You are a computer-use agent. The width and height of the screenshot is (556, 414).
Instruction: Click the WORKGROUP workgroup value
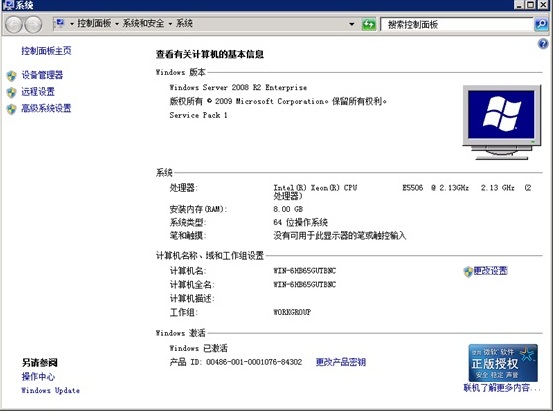pyautogui.click(x=292, y=312)
